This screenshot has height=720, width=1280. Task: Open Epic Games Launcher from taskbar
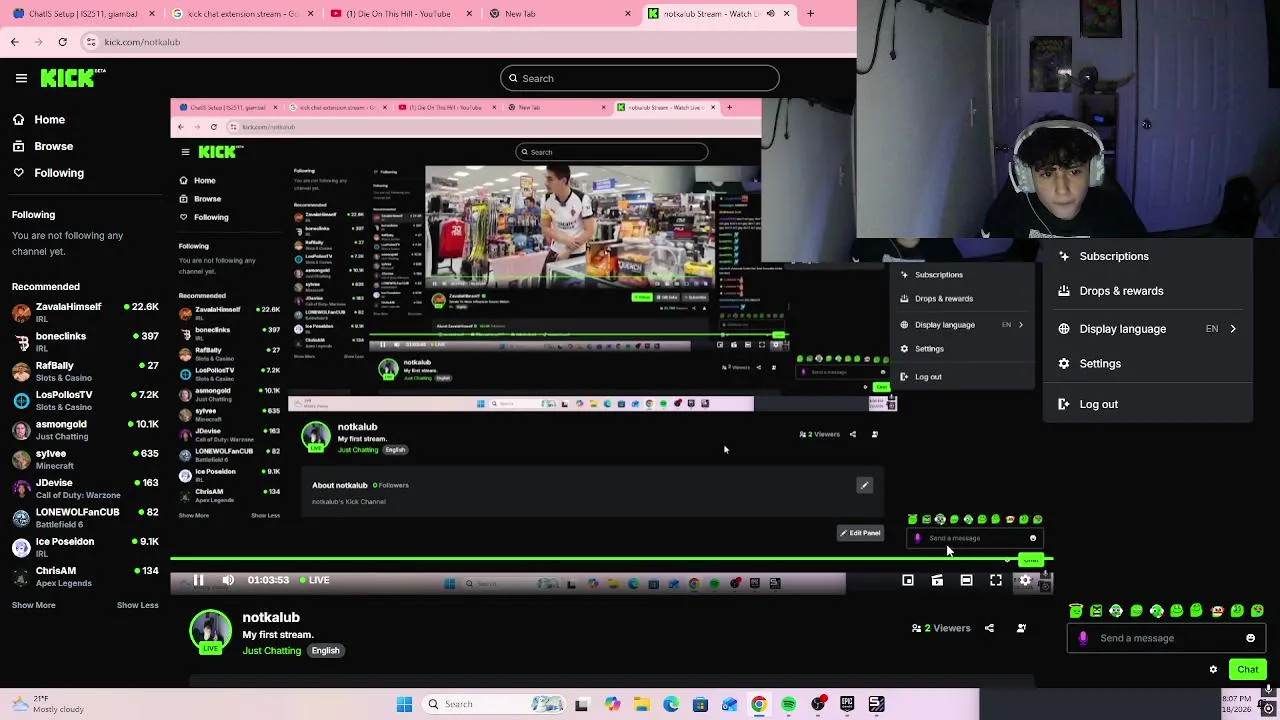[847, 704]
